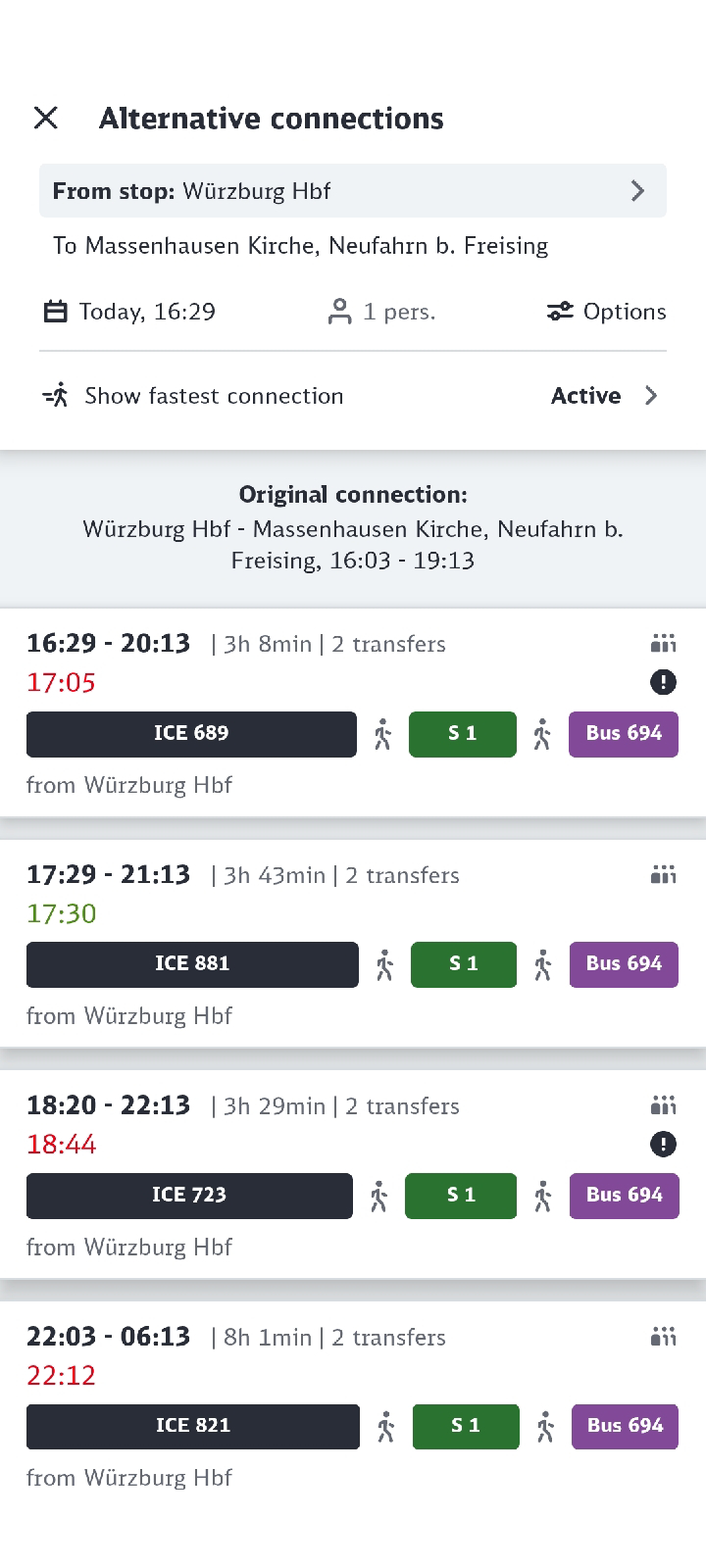706x1568 pixels.
Task: Expand the From stop Würzburg Hbf chevron
Action: click(637, 191)
